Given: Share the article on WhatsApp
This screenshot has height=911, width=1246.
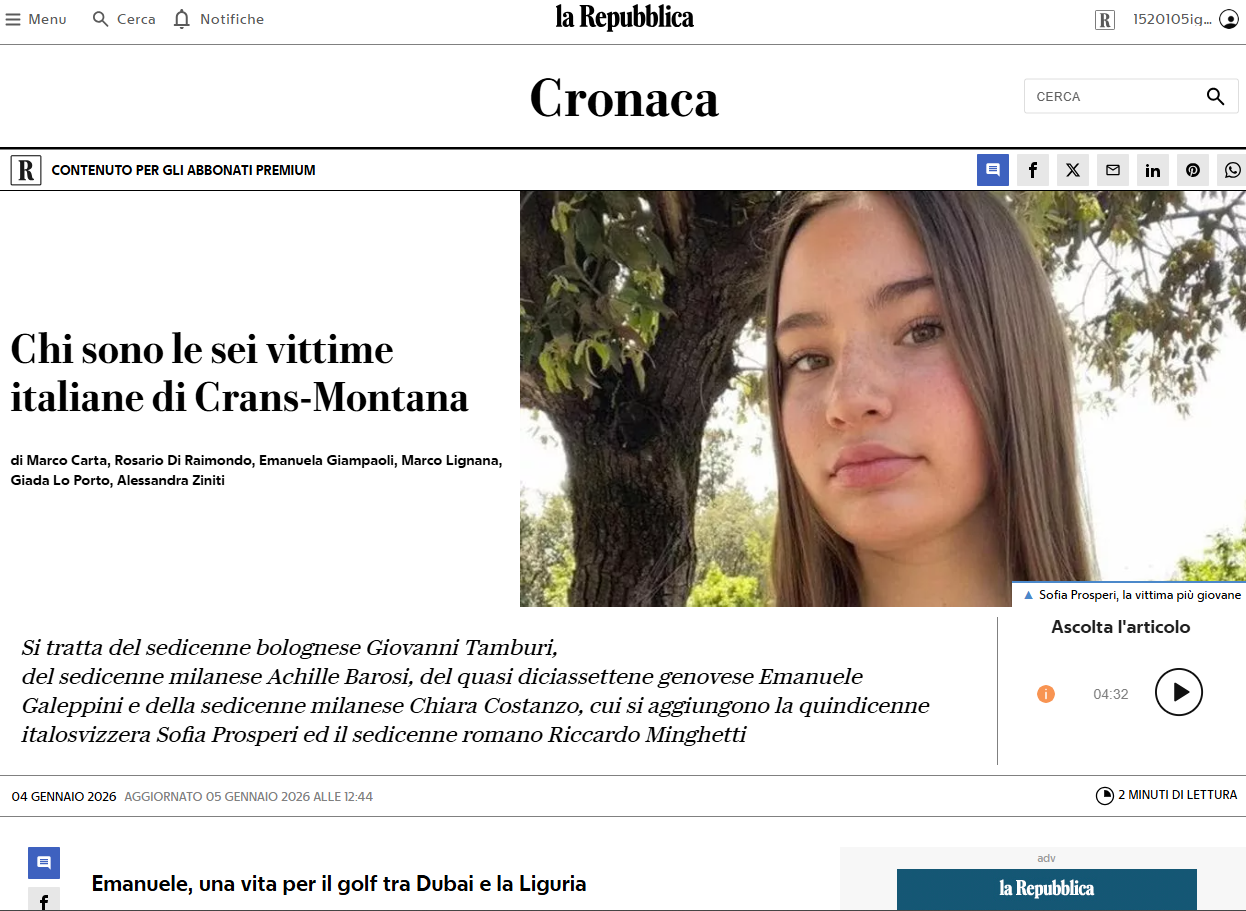Looking at the screenshot, I should pyautogui.click(x=1232, y=170).
